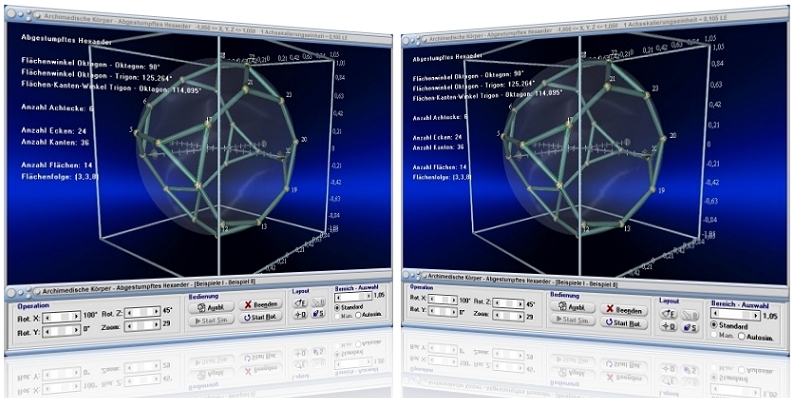The height and width of the screenshot is (398, 794).
Task: Click Beenden button in left window
Action: point(260,305)
